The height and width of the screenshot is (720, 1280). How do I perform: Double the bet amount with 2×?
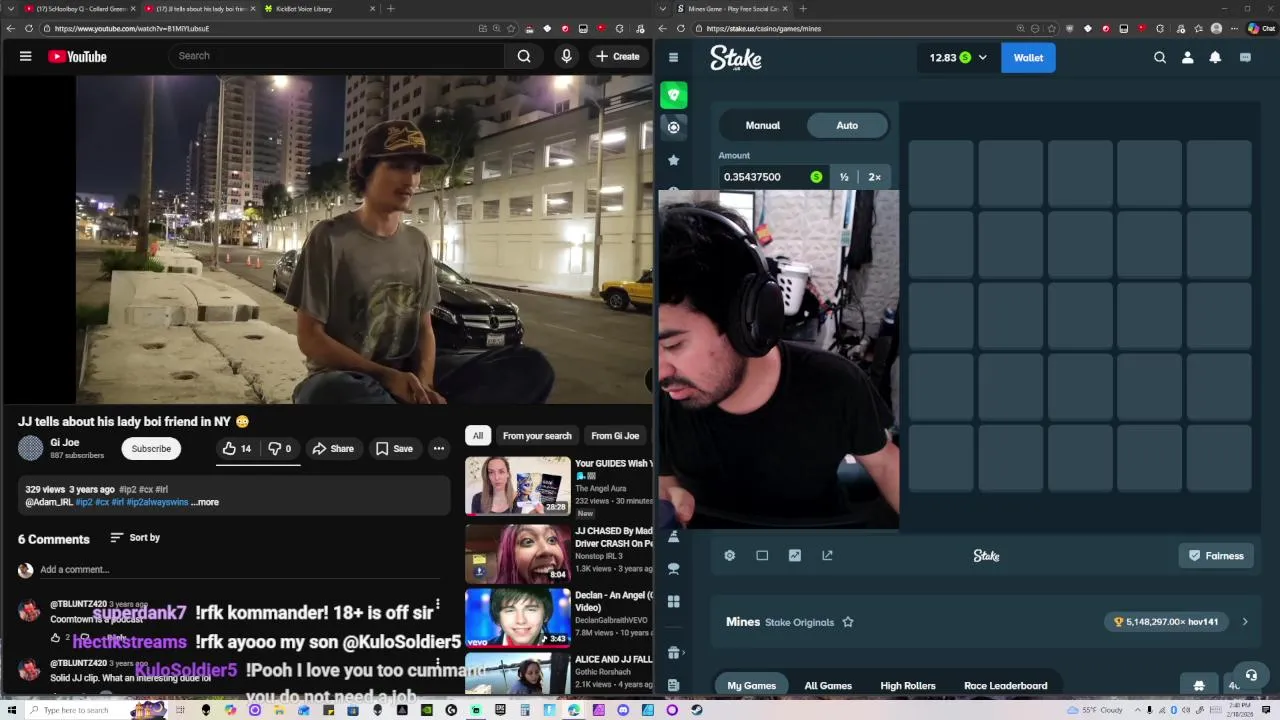875,177
